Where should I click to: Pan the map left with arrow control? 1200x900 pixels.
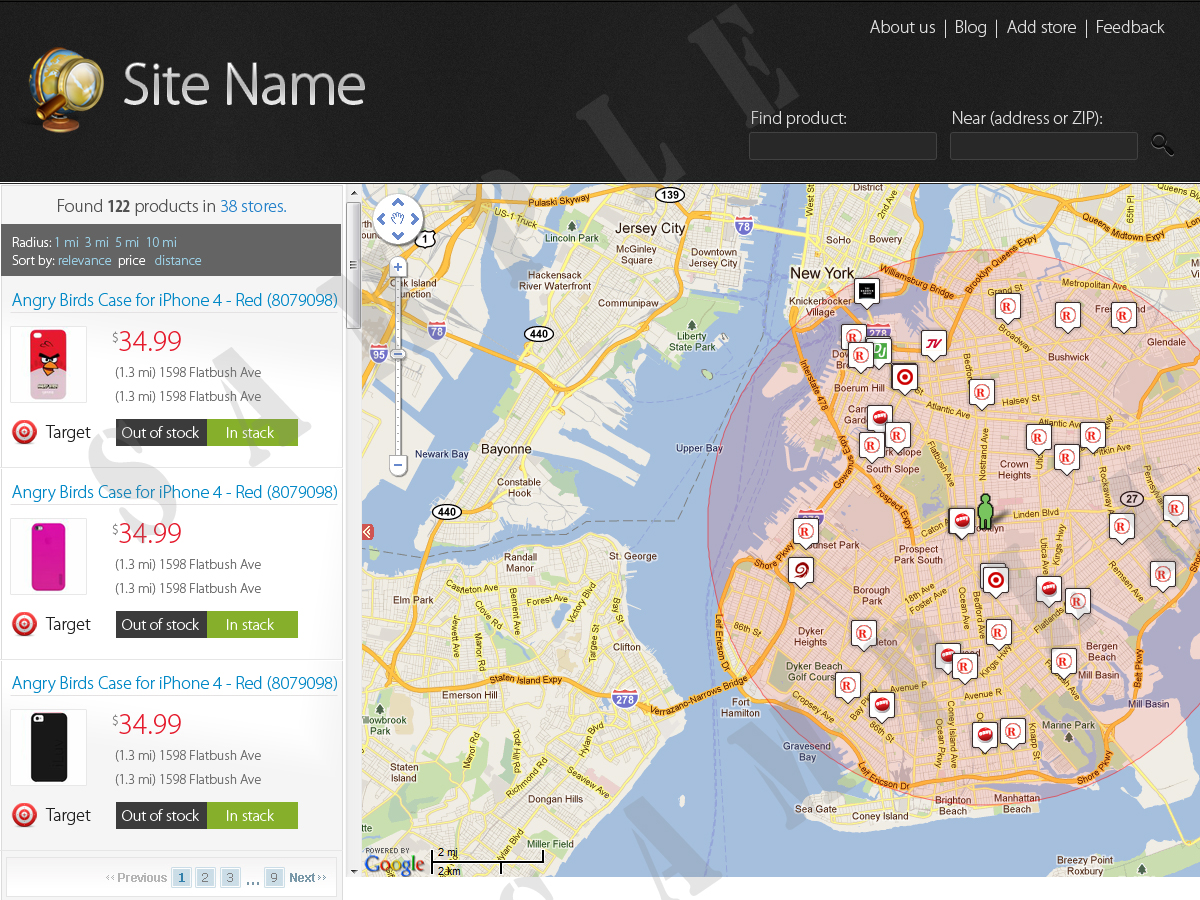click(381, 219)
